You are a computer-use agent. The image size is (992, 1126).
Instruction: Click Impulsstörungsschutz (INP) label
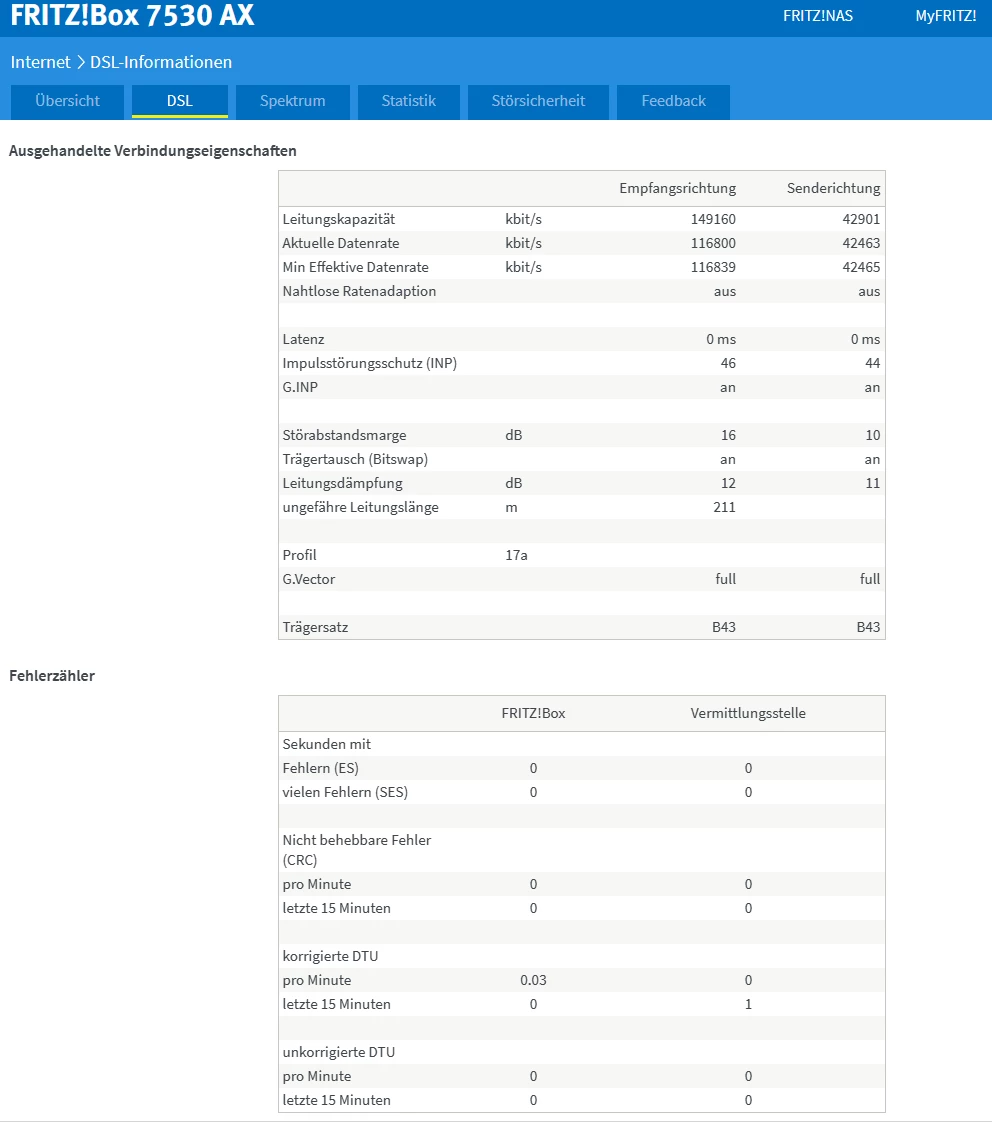coord(369,363)
